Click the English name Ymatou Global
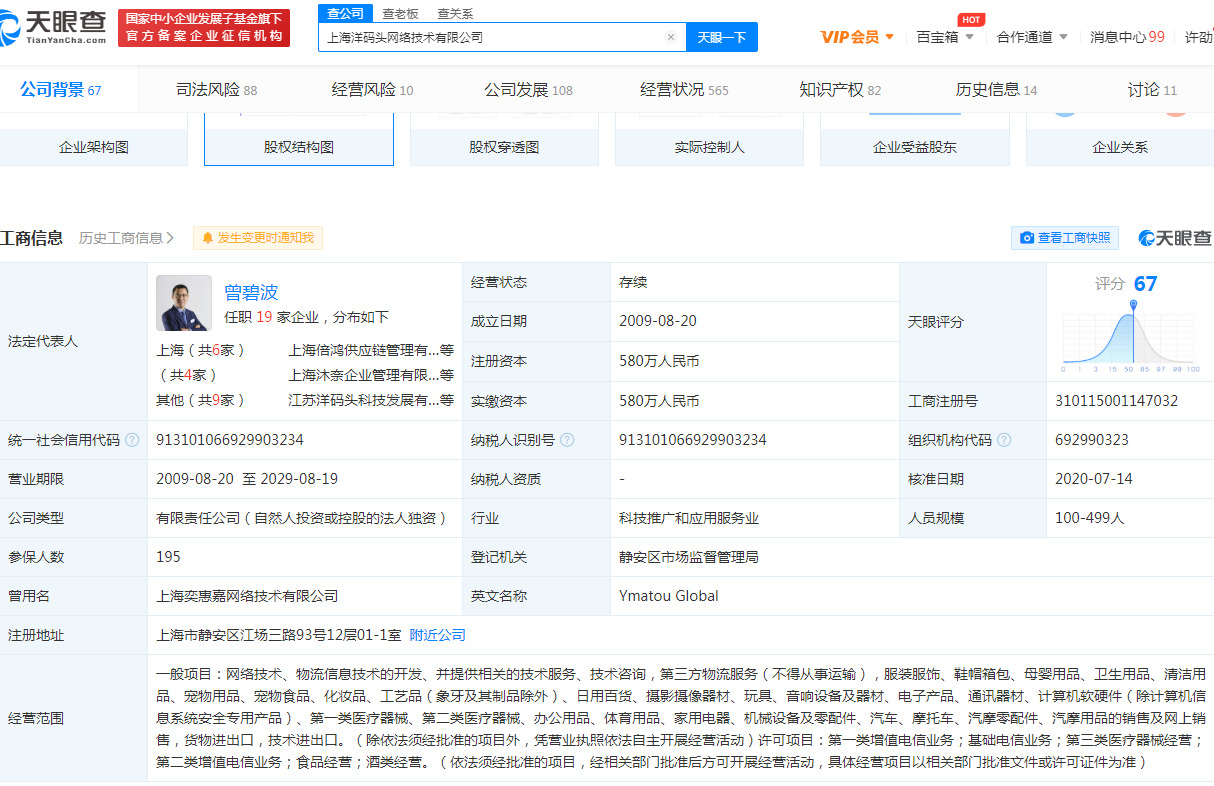 click(x=669, y=596)
